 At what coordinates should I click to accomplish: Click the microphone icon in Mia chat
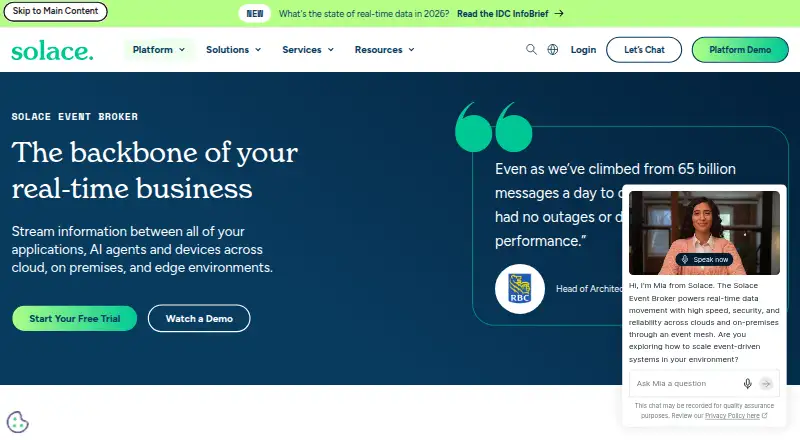(747, 384)
